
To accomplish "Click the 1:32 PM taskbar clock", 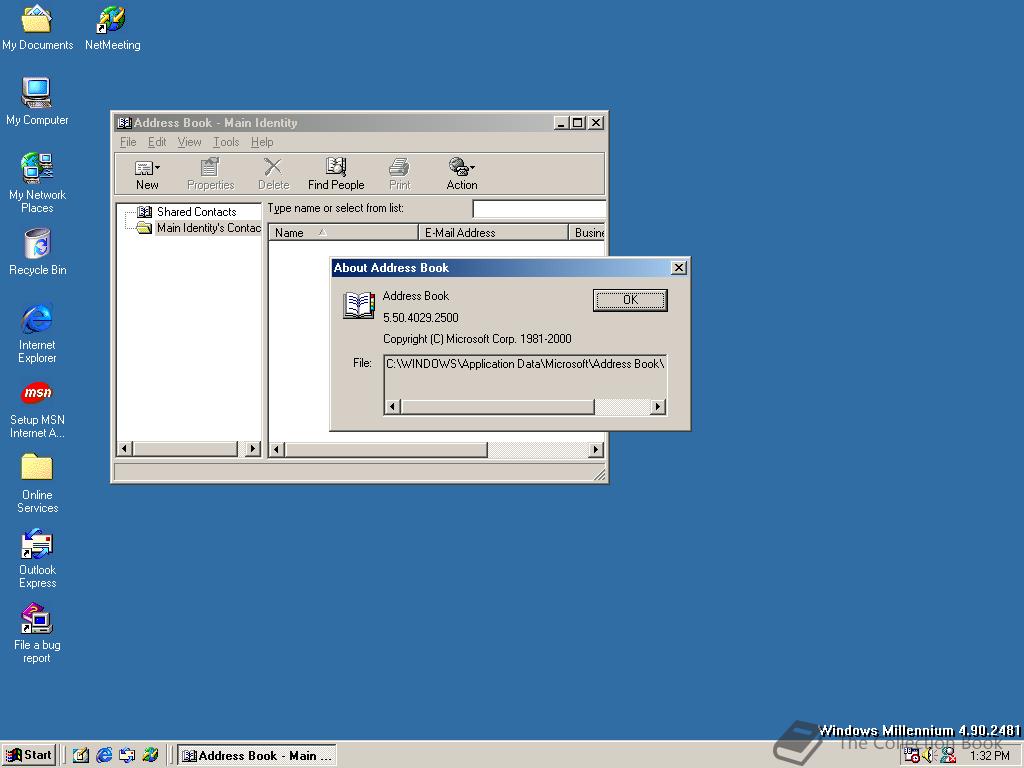I will click(x=989, y=756).
